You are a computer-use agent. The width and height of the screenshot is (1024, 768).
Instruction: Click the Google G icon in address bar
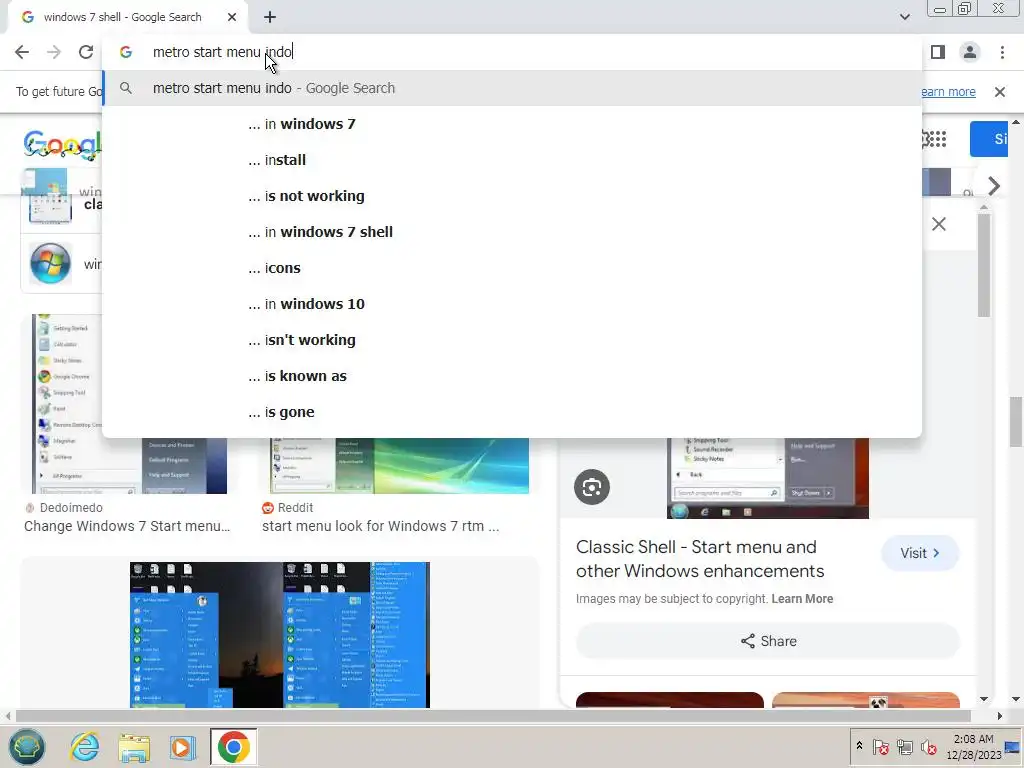tap(126, 52)
